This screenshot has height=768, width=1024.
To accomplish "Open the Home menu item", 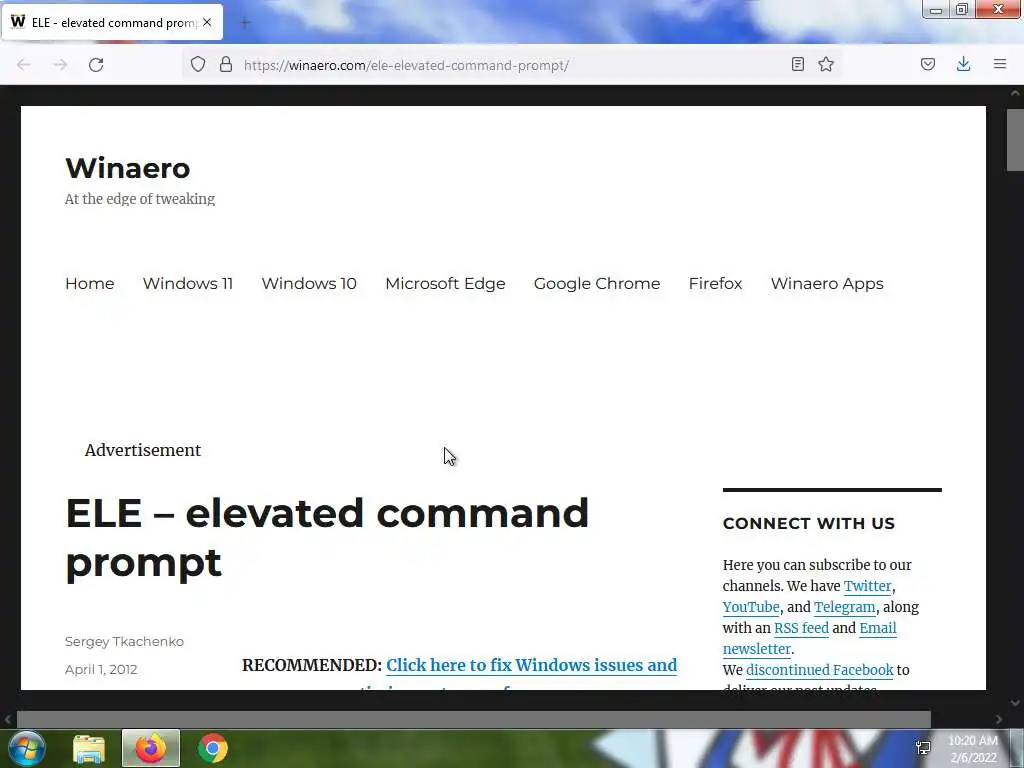I will (89, 283).
